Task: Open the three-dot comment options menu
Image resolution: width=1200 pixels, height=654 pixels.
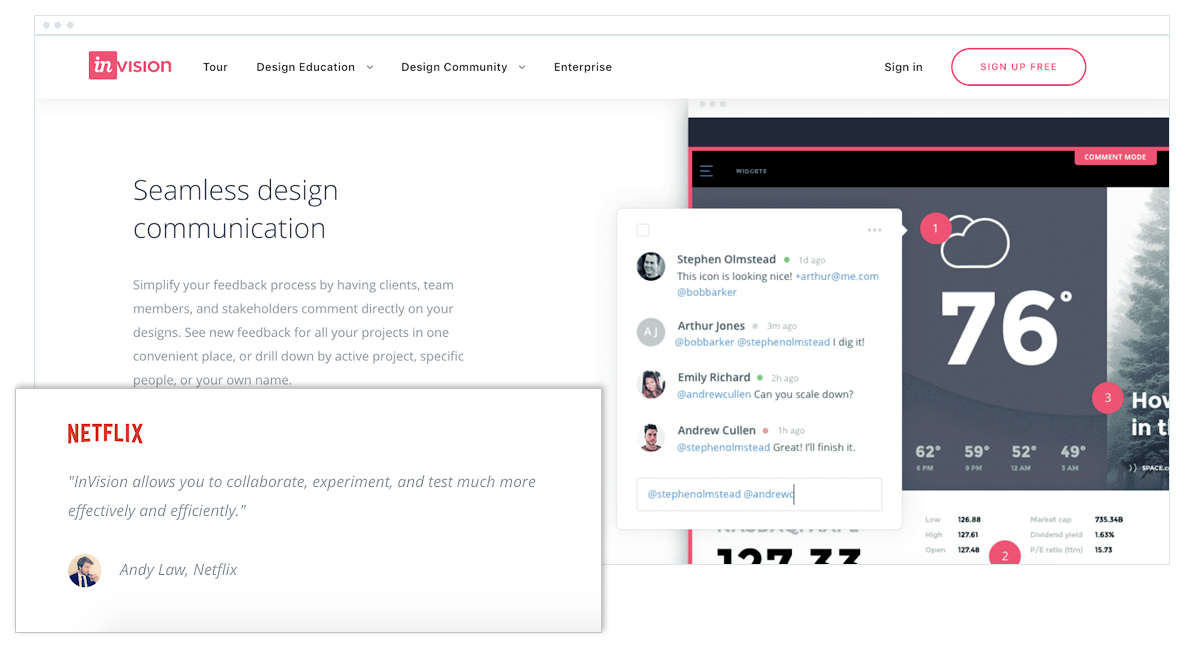Action: click(x=875, y=230)
